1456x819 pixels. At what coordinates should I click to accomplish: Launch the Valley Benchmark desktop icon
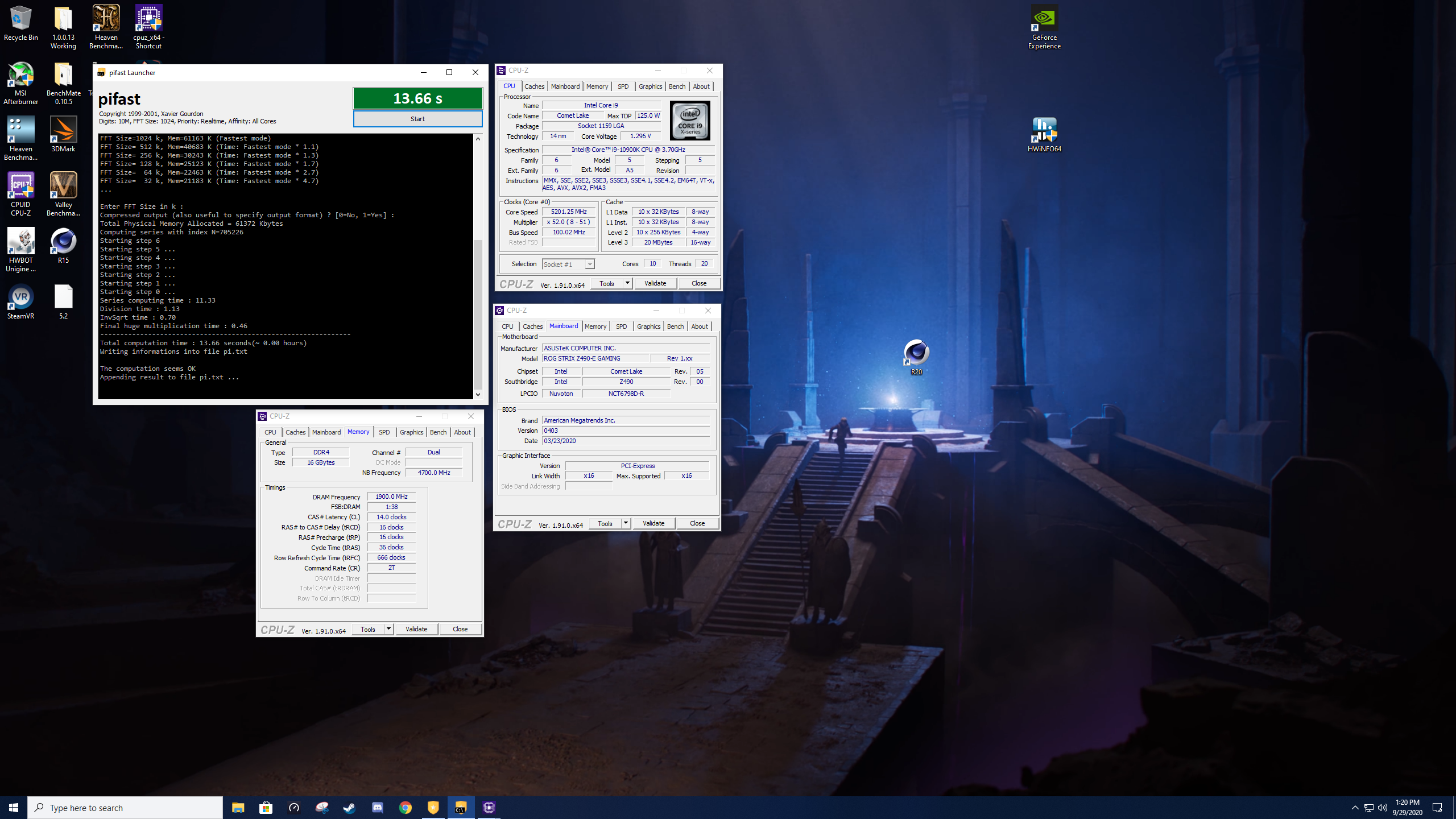point(63,194)
